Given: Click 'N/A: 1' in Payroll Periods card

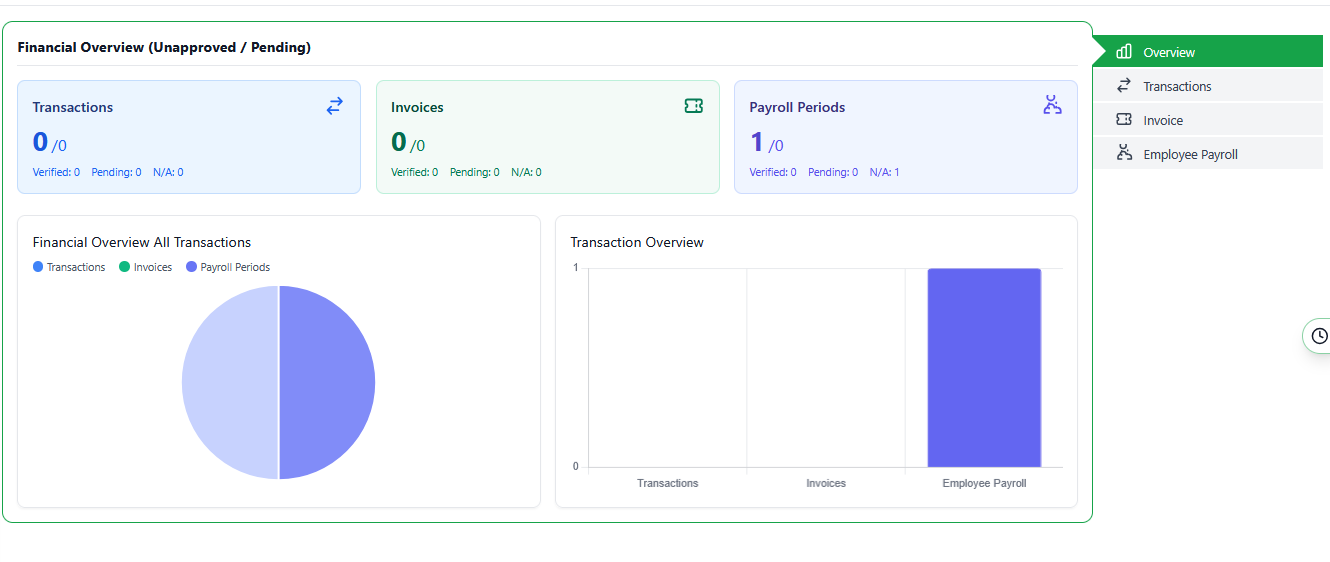Looking at the screenshot, I should (884, 172).
